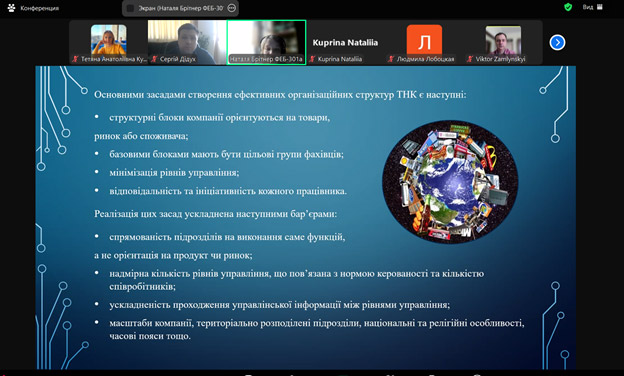
Task: Select Сергій Дідух video thumbnail
Action: pos(187,42)
